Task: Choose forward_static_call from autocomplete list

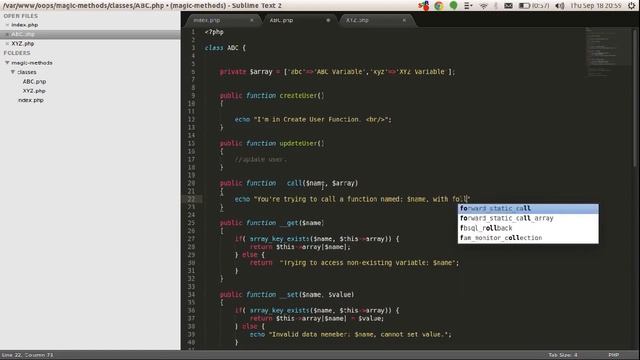Action: (x=528, y=209)
